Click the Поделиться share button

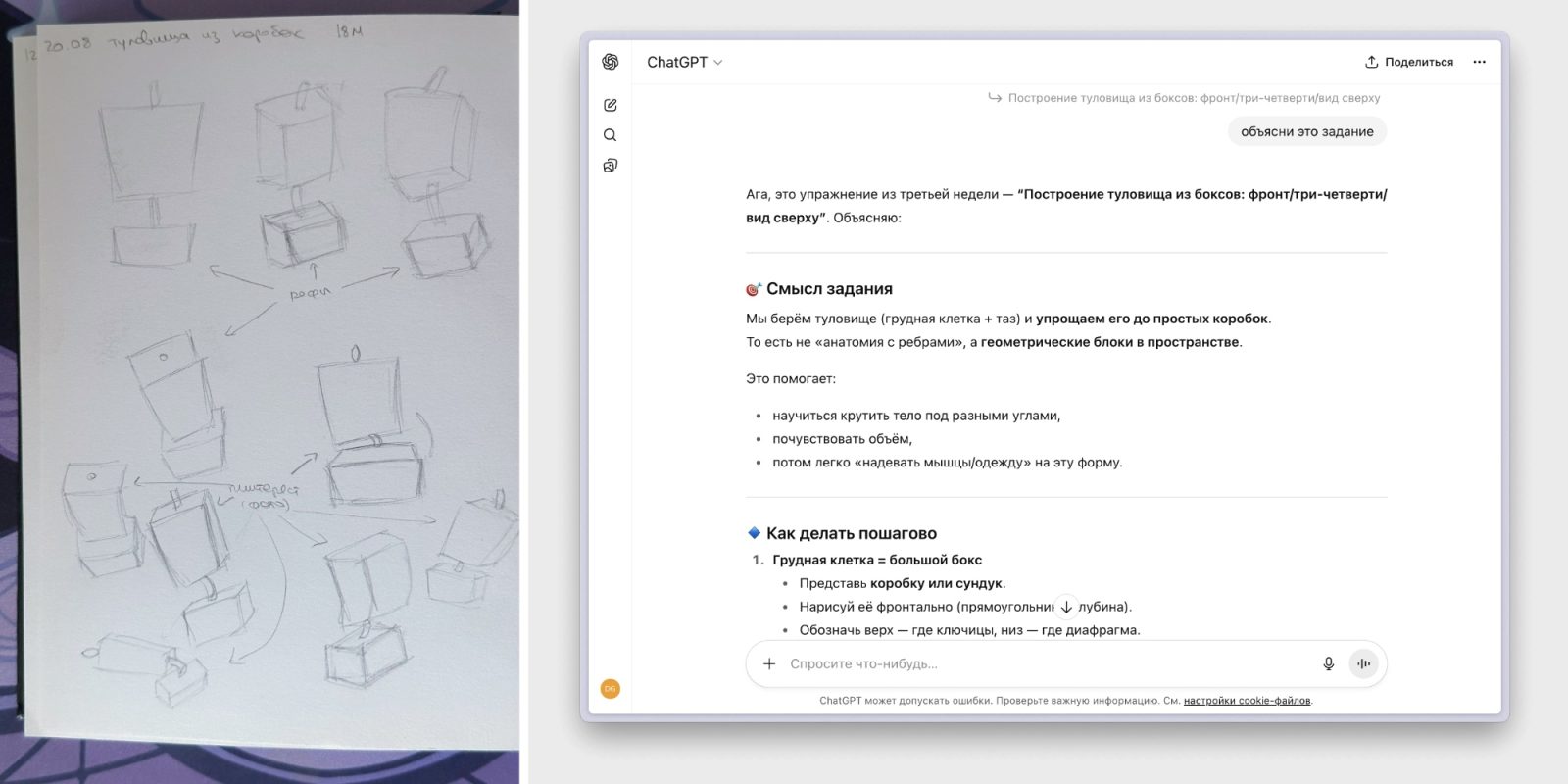pos(1408,62)
